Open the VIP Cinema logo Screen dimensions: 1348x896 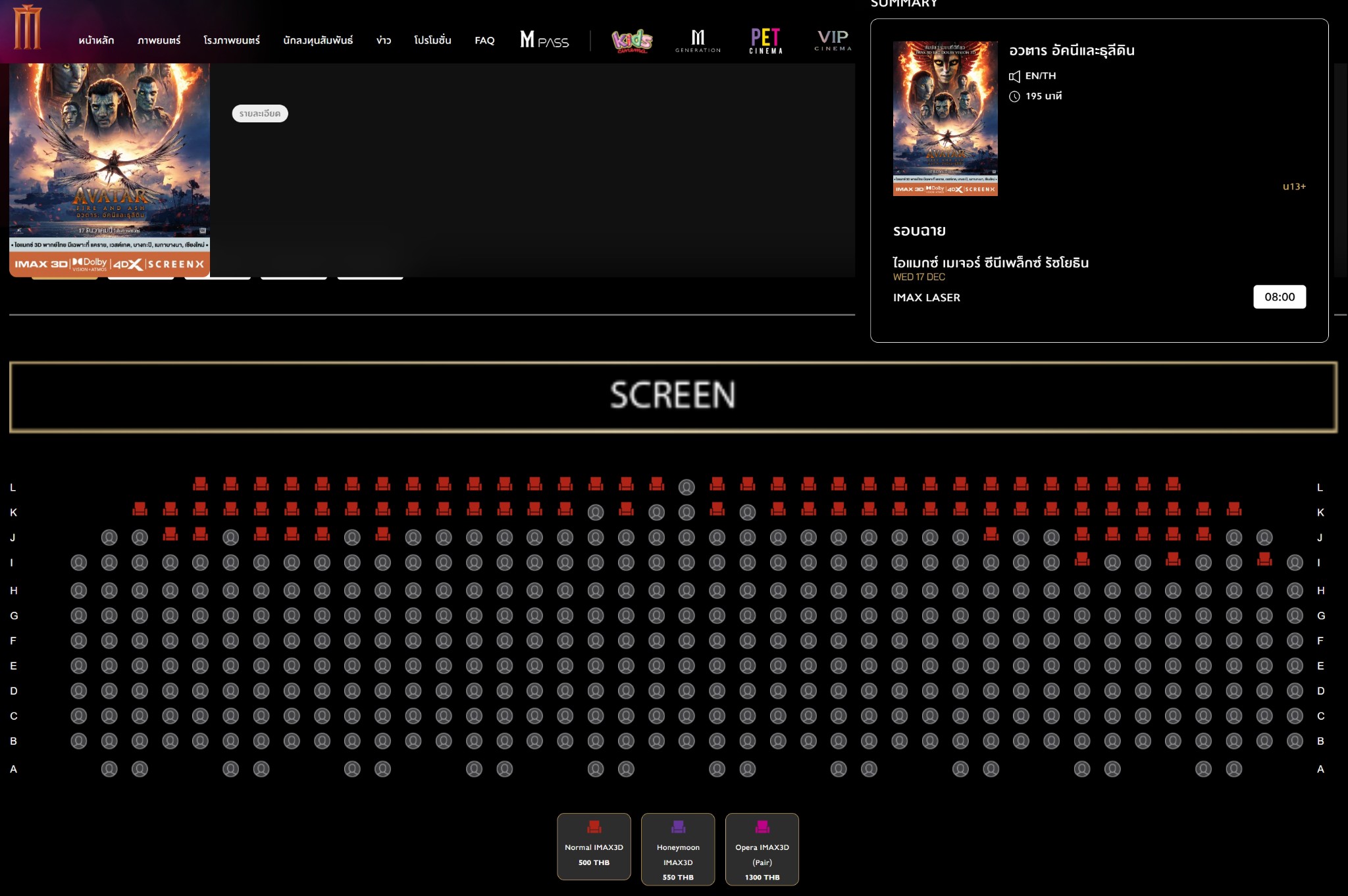pos(833,40)
